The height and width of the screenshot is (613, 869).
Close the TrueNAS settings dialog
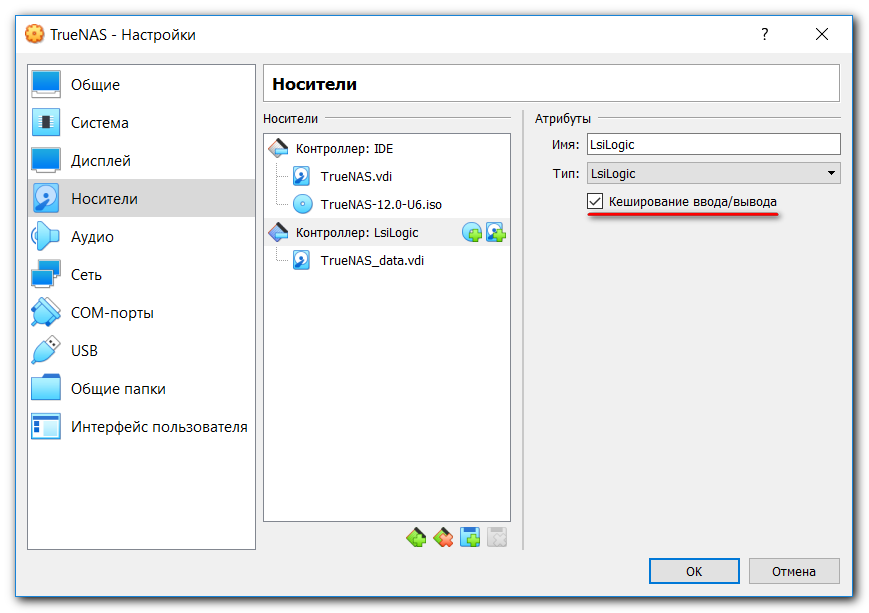point(822,34)
